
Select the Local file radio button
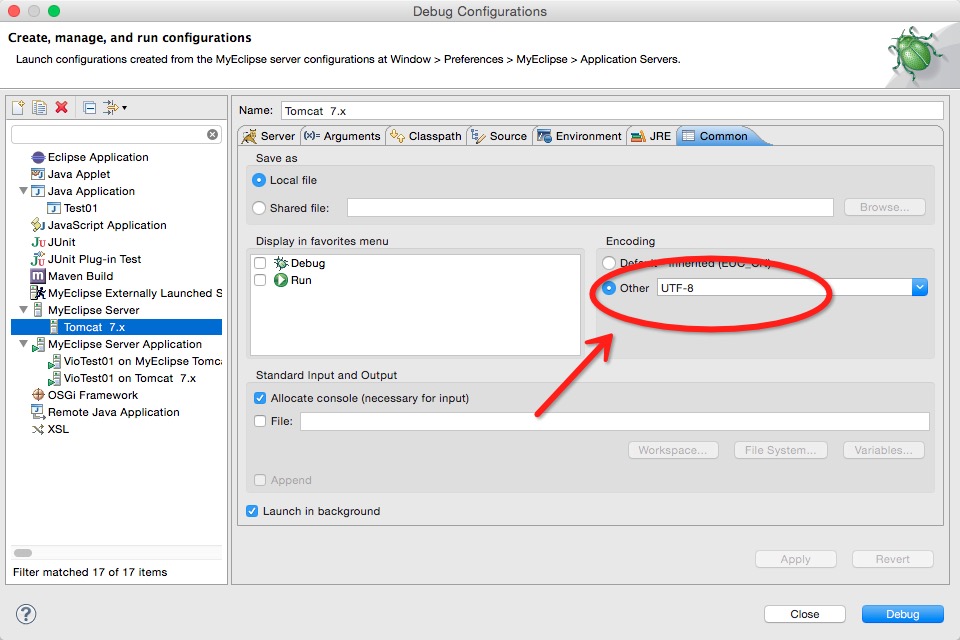pos(259,180)
